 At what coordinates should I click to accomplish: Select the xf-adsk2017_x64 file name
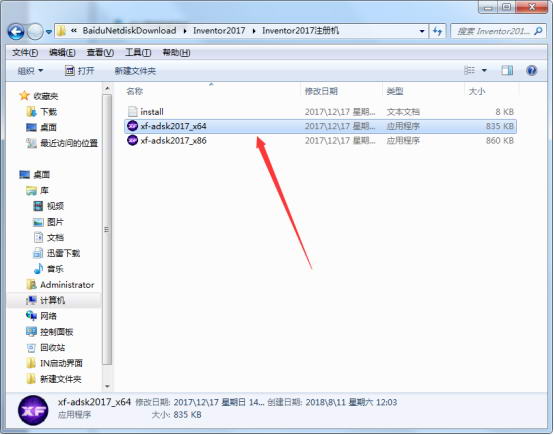[173, 126]
